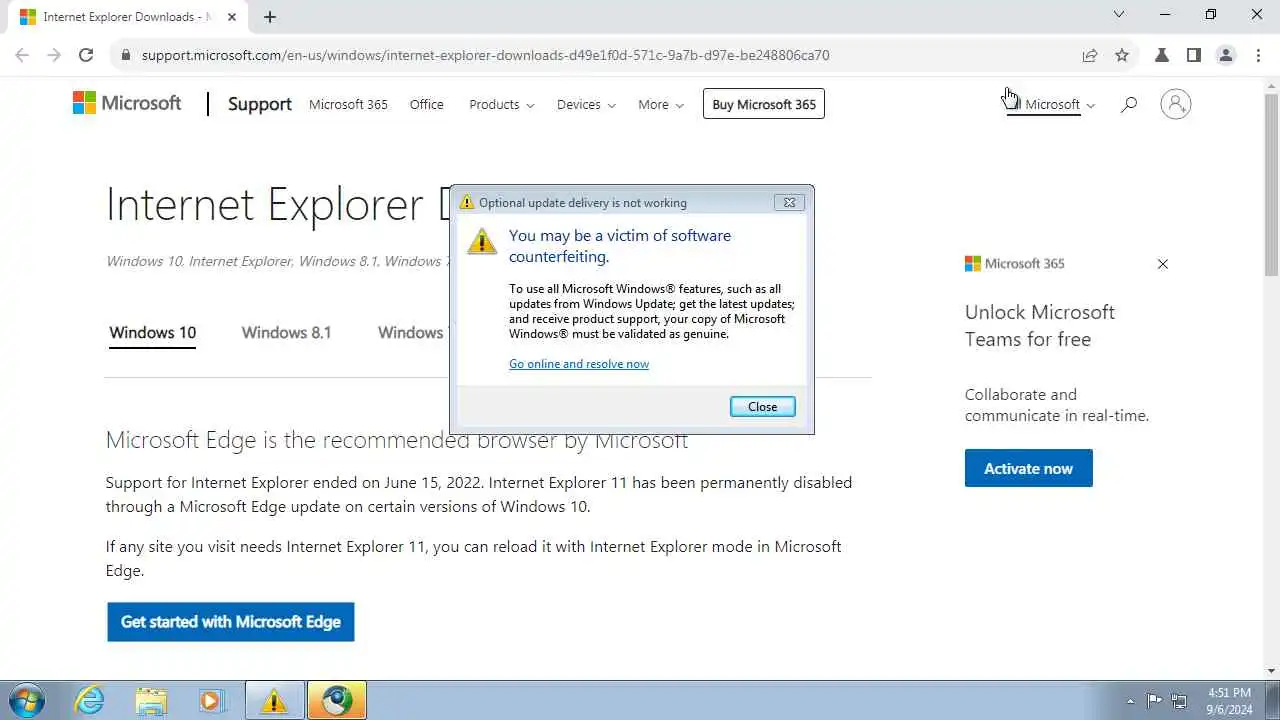Open the Windows Start orb
Image resolution: width=1280 pixels, height=720 pixels.
tap(27, 700)
